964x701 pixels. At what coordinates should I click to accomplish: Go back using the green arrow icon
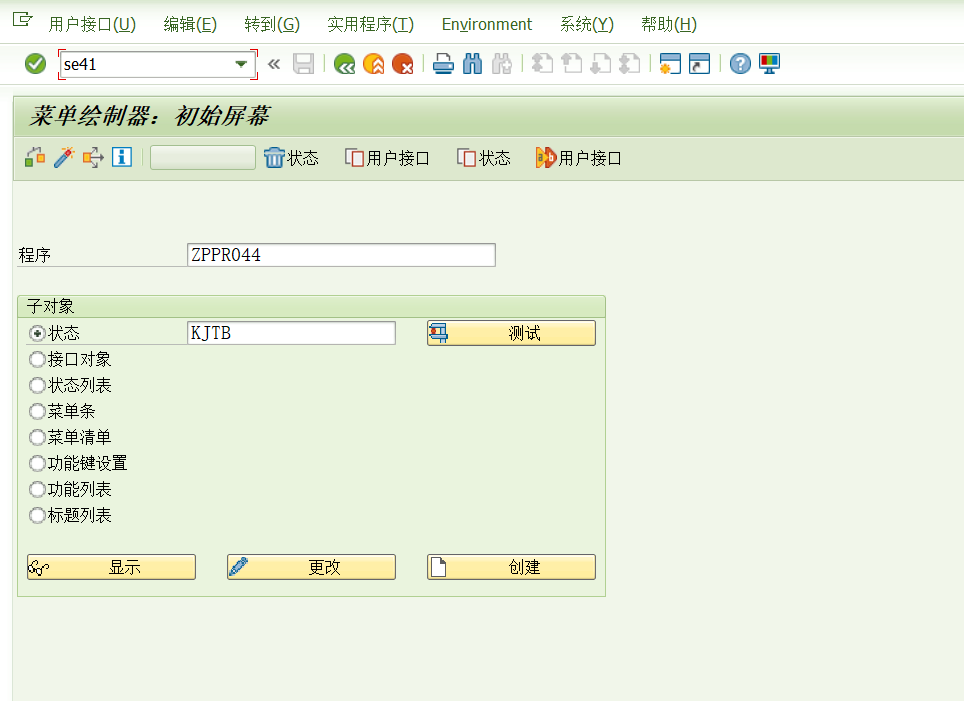(347, 63)
